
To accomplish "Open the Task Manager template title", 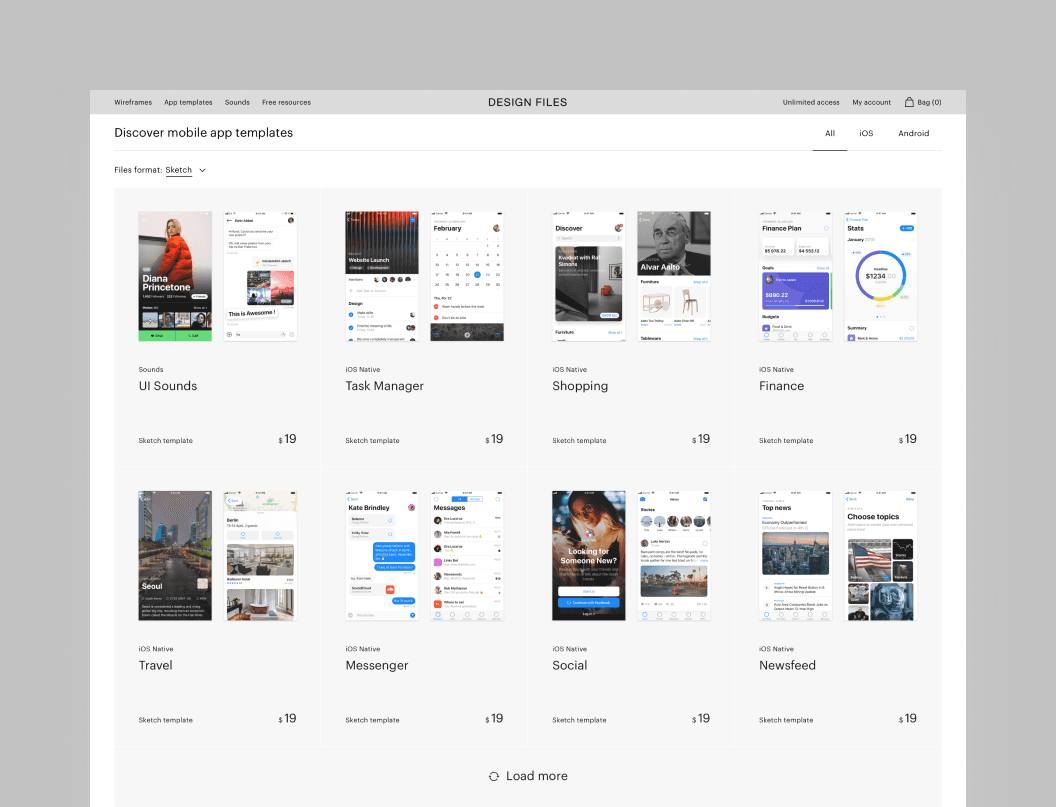I will [x=385, y=386].
